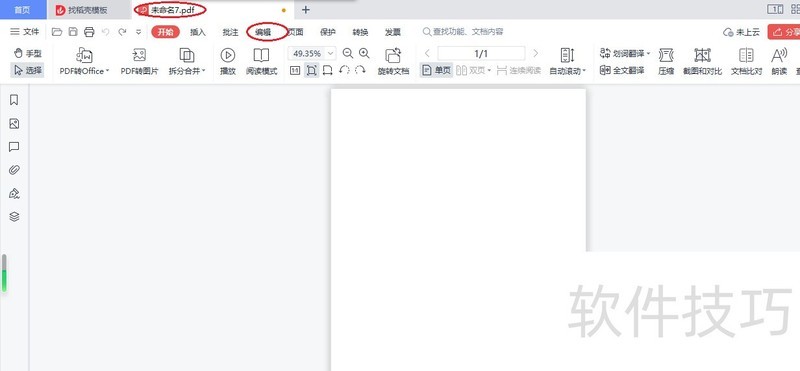800x371 pixels.
Task: Rotate the view counterclockwise
Action: (x=344, y=70)
